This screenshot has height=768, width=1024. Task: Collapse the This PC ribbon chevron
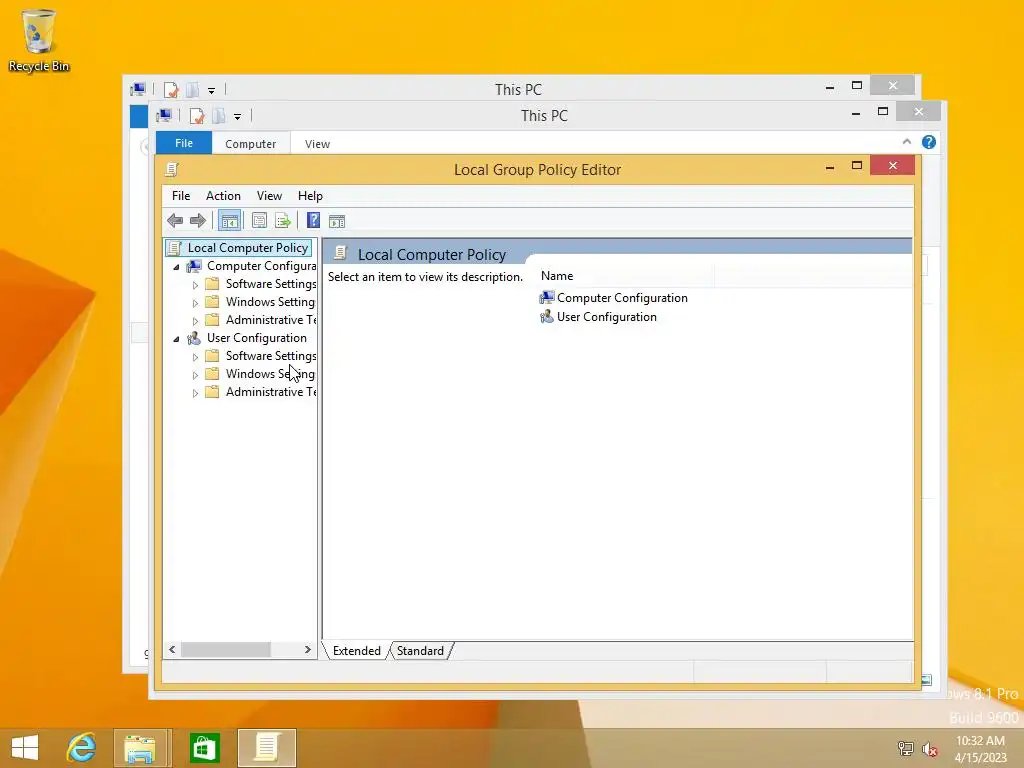[906, 142]
